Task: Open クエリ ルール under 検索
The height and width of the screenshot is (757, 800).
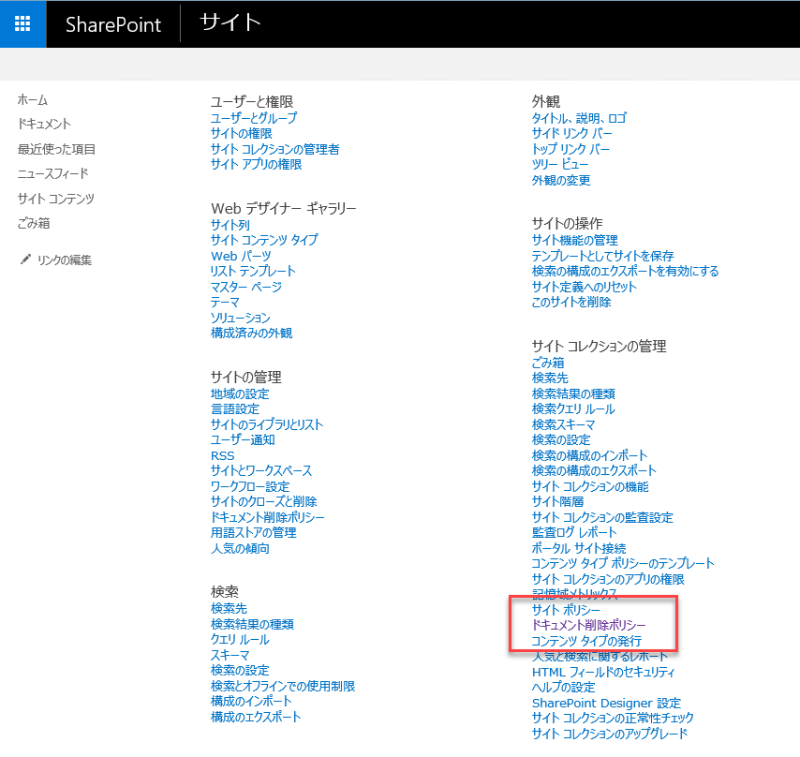Action: point(240,640)
